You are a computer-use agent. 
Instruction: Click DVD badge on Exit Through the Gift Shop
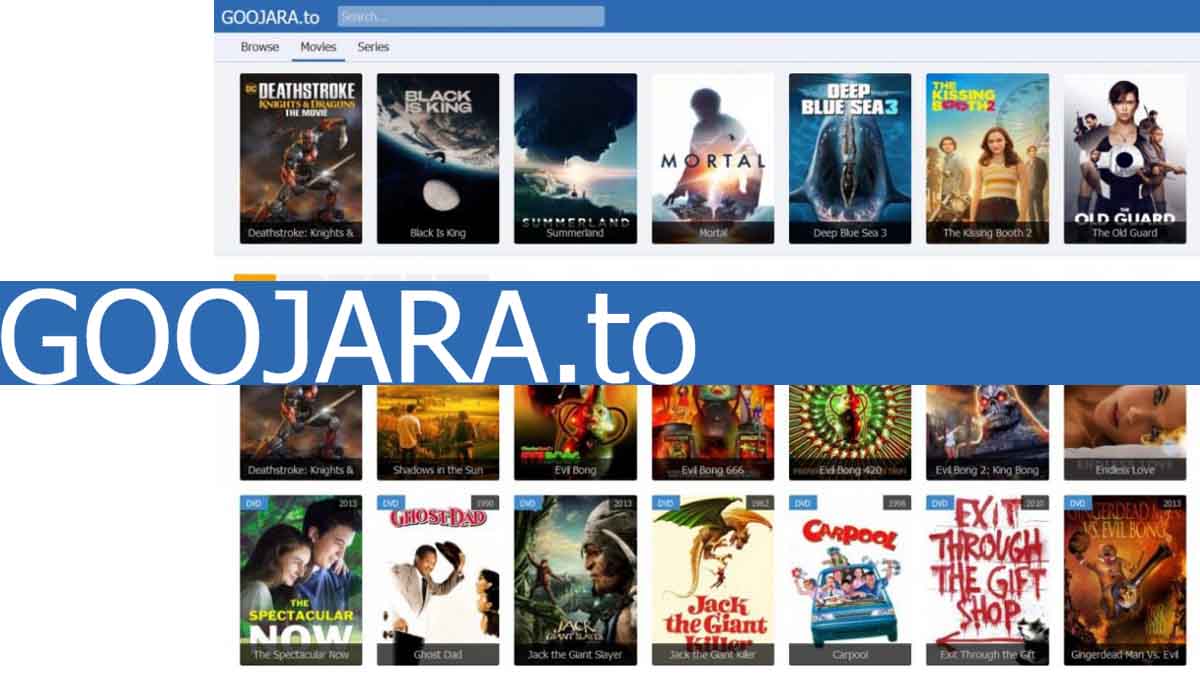pyautogui.click(x=939, y=503)
